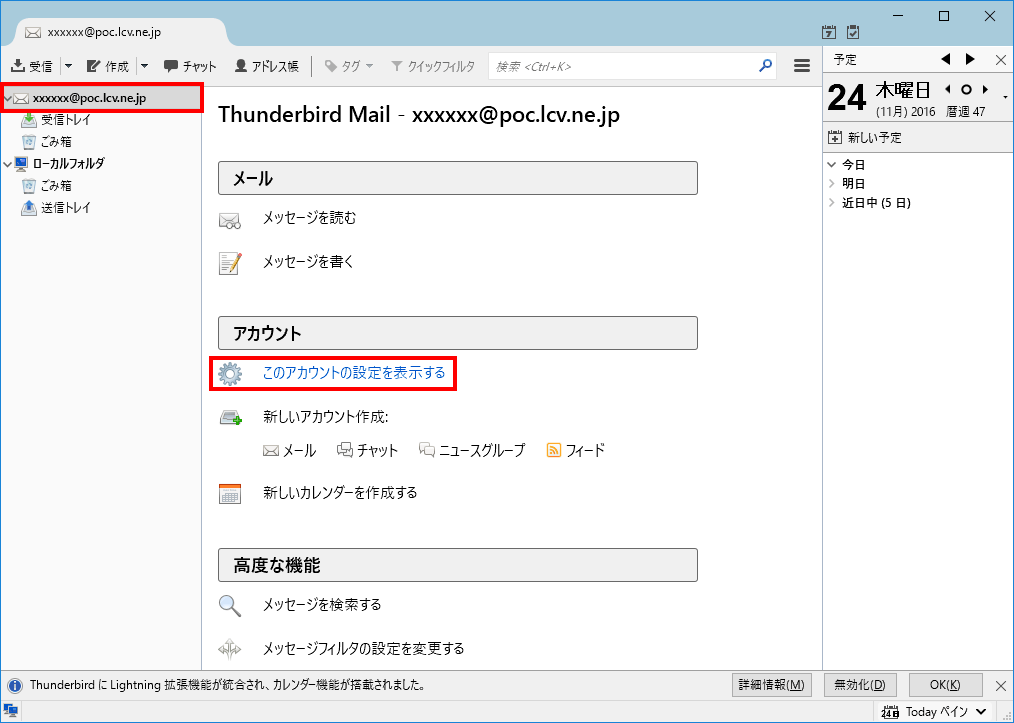
Task: Open the Tasks tab icon
Action: point(854,32)
